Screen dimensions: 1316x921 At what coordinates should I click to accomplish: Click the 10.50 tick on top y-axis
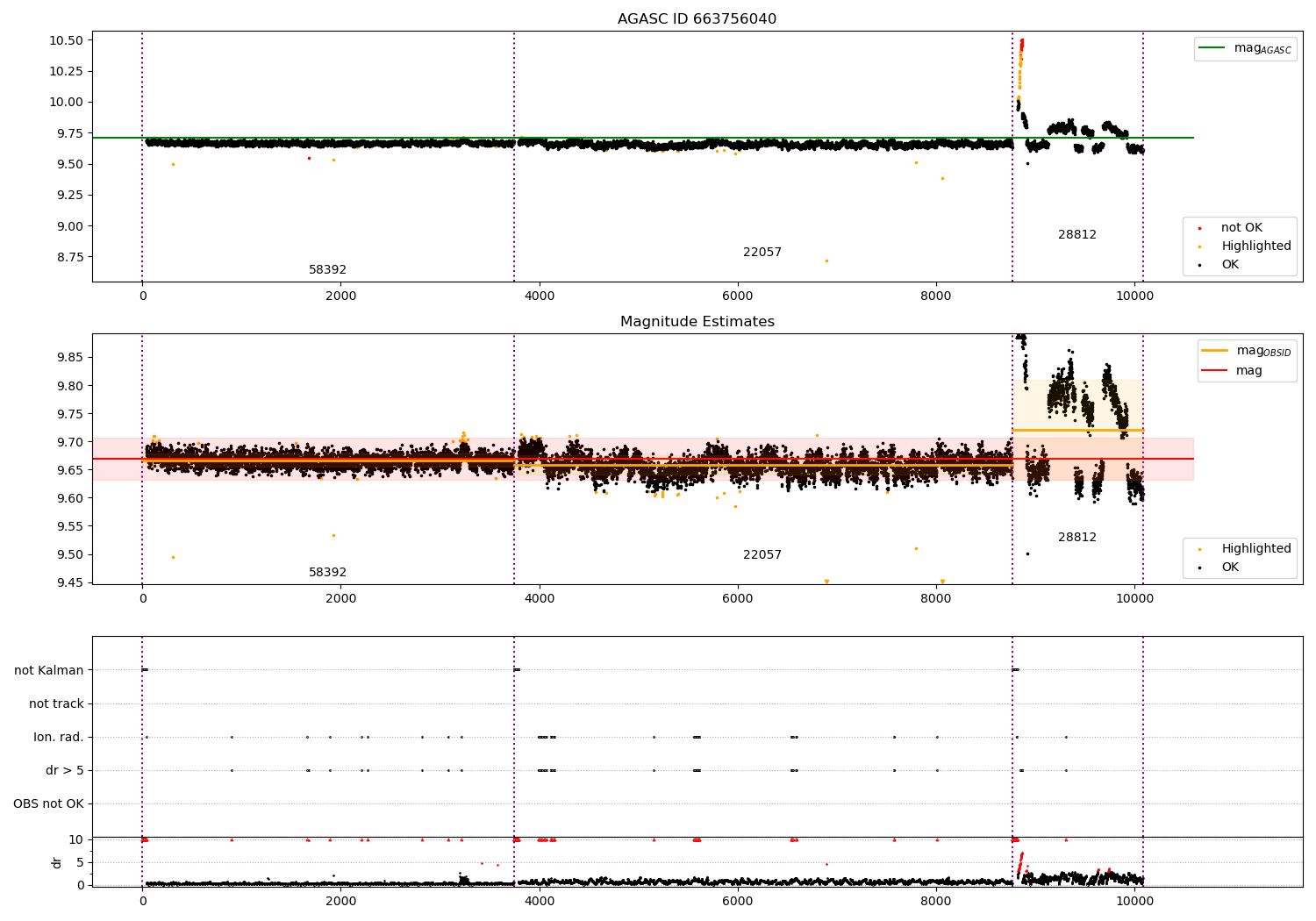pos(66,40)
